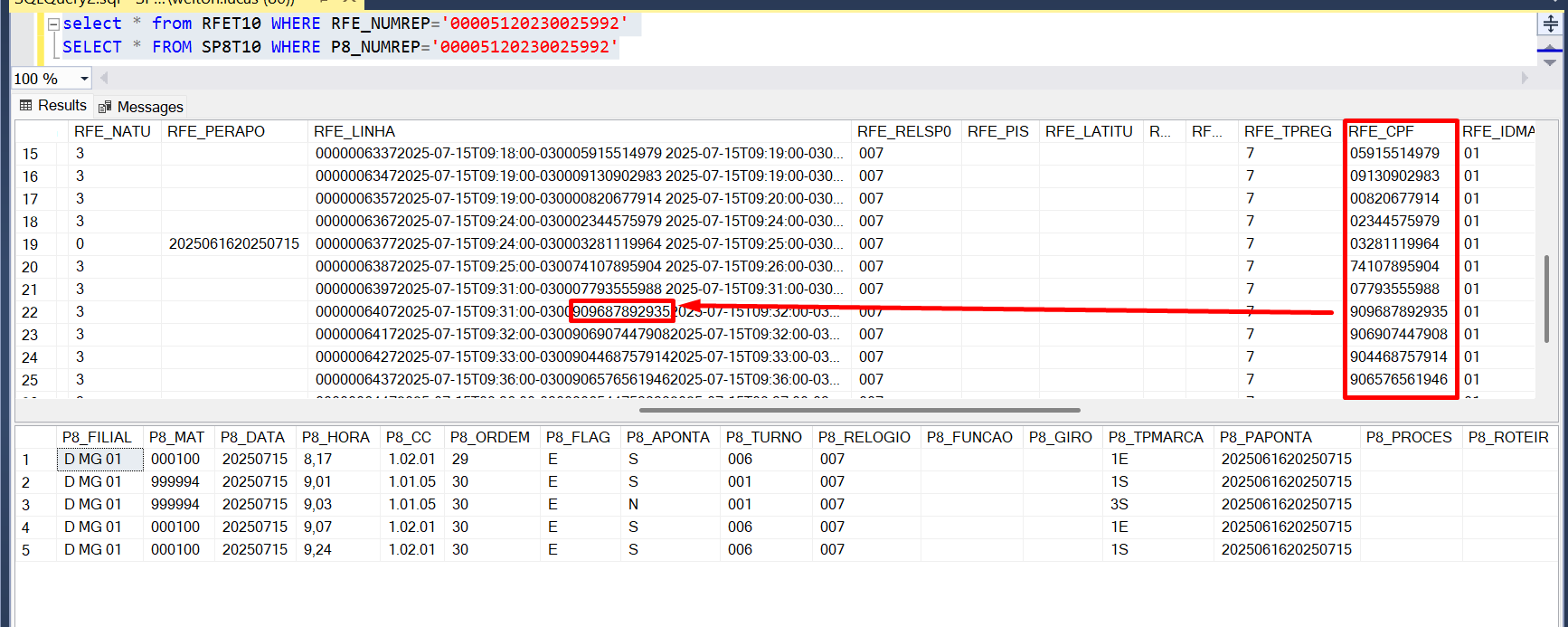Click P8_MAT cell 999994 in row 2
1568x627 pixels.
coord(178,482)
